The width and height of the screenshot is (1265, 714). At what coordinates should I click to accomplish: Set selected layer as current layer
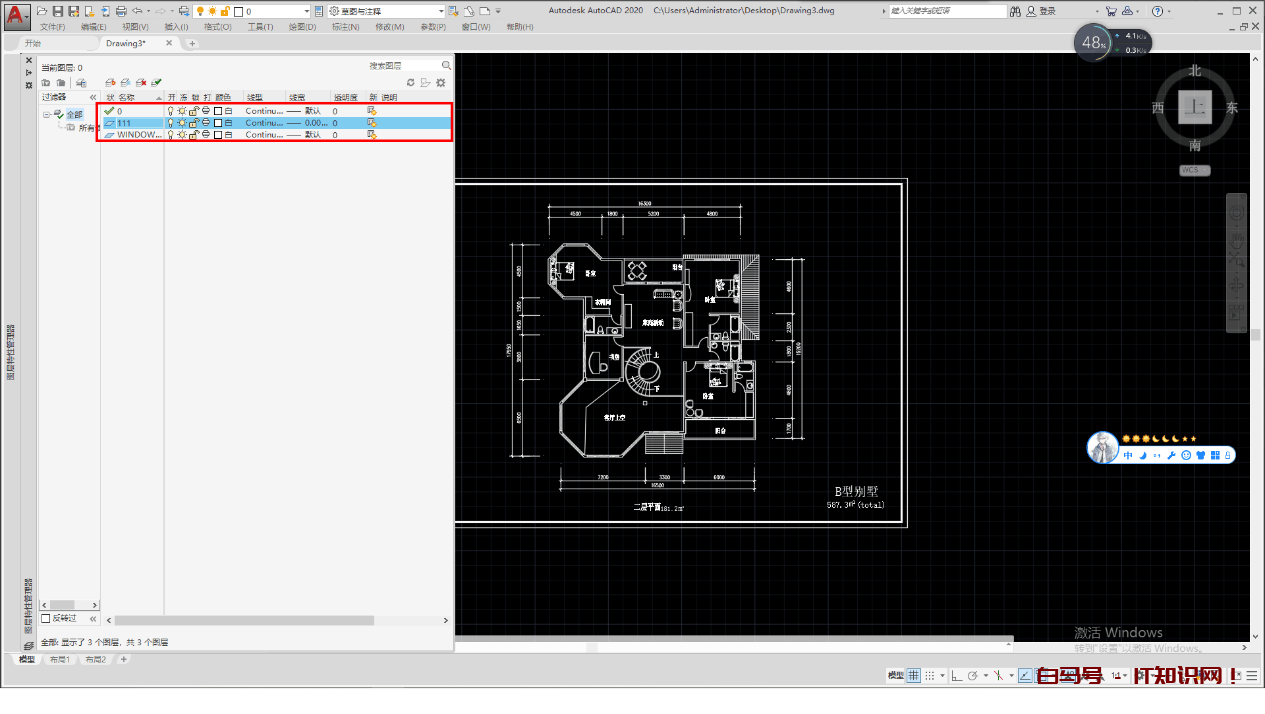[x=155, y=82]
